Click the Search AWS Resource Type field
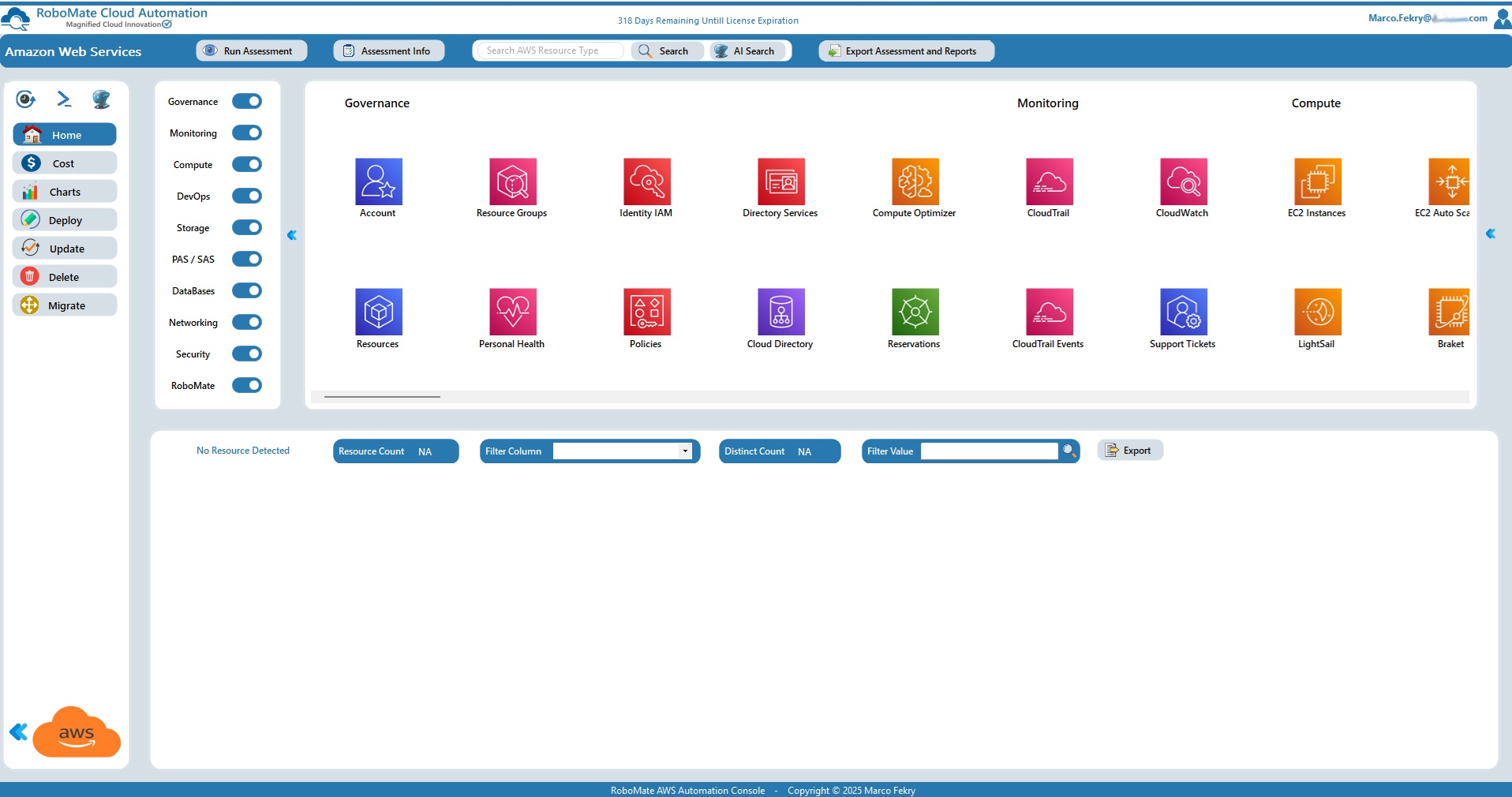This screenshot has width=1512, height=797. [x=550, y=51]
